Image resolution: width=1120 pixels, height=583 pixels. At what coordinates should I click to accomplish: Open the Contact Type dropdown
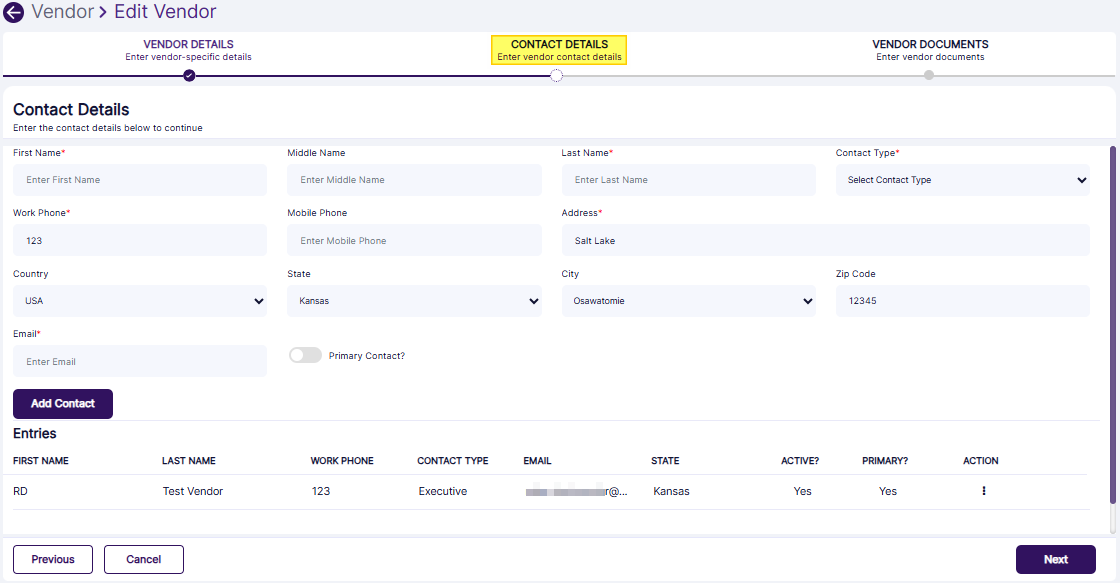tap(962, 180)
